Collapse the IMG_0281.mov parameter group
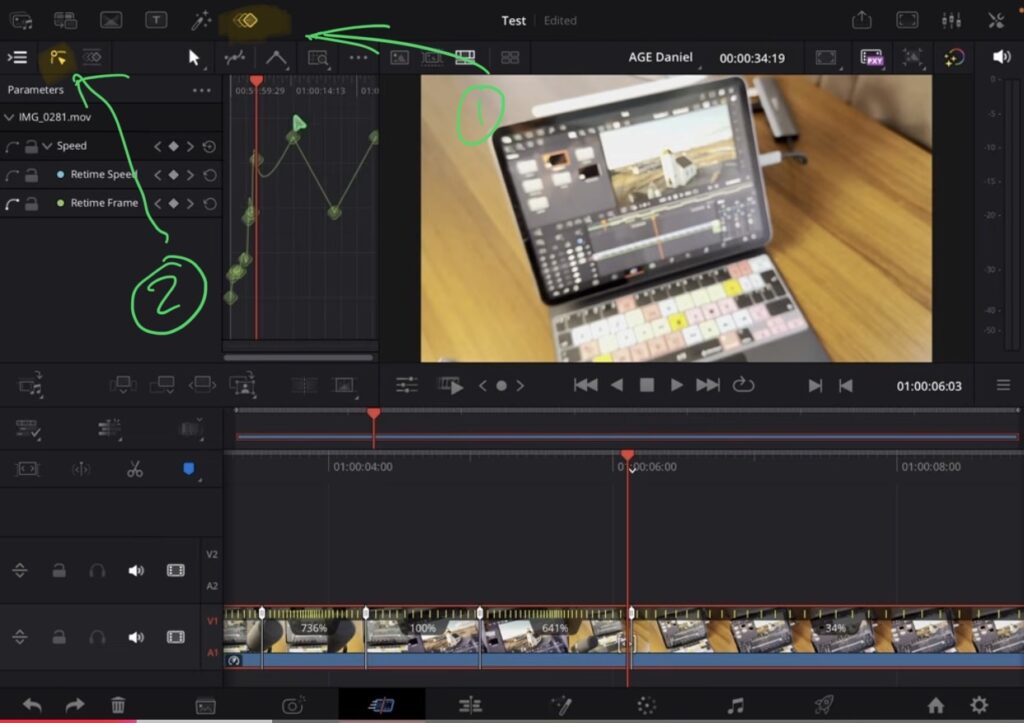 coord(8,118)
